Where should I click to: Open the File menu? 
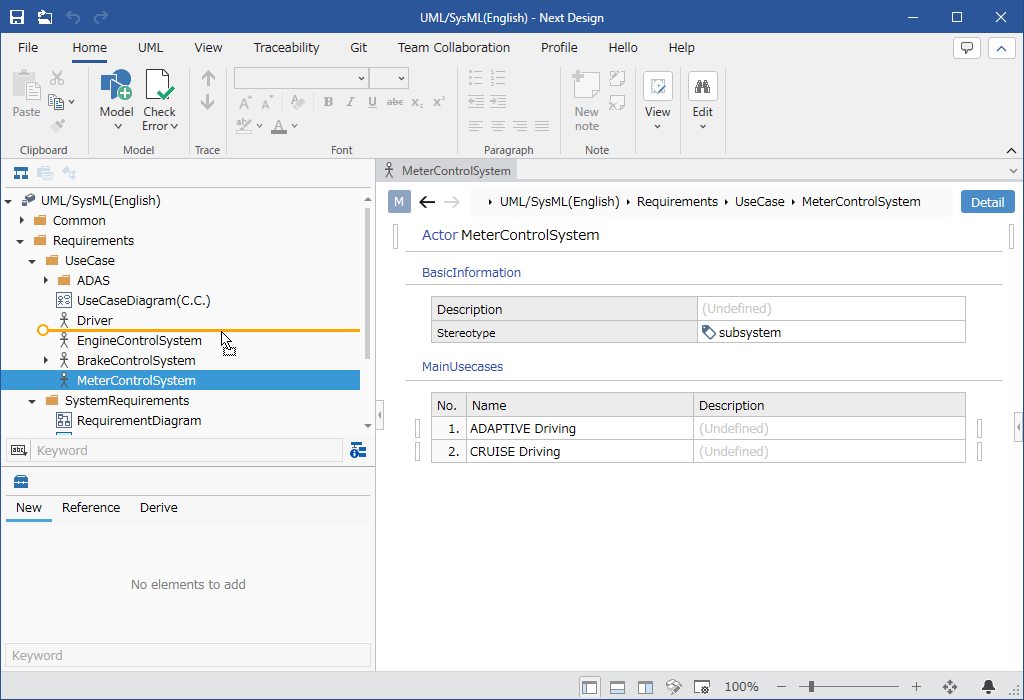point(28,48)
